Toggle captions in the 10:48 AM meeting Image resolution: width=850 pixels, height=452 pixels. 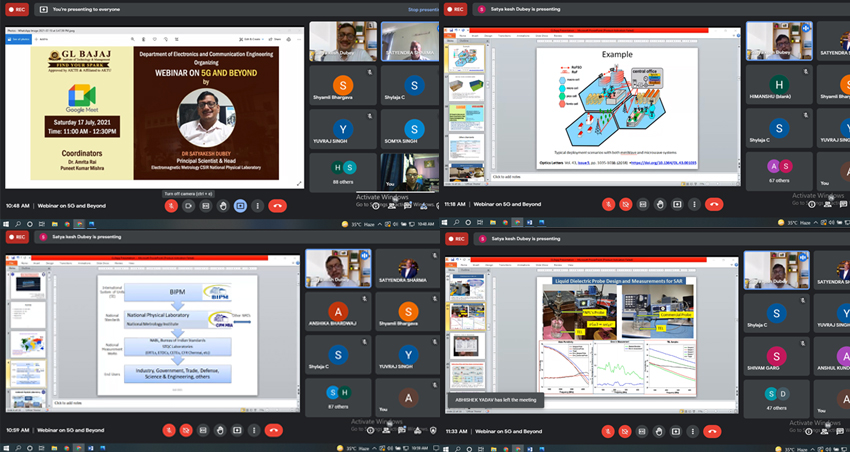coord(205,206)
